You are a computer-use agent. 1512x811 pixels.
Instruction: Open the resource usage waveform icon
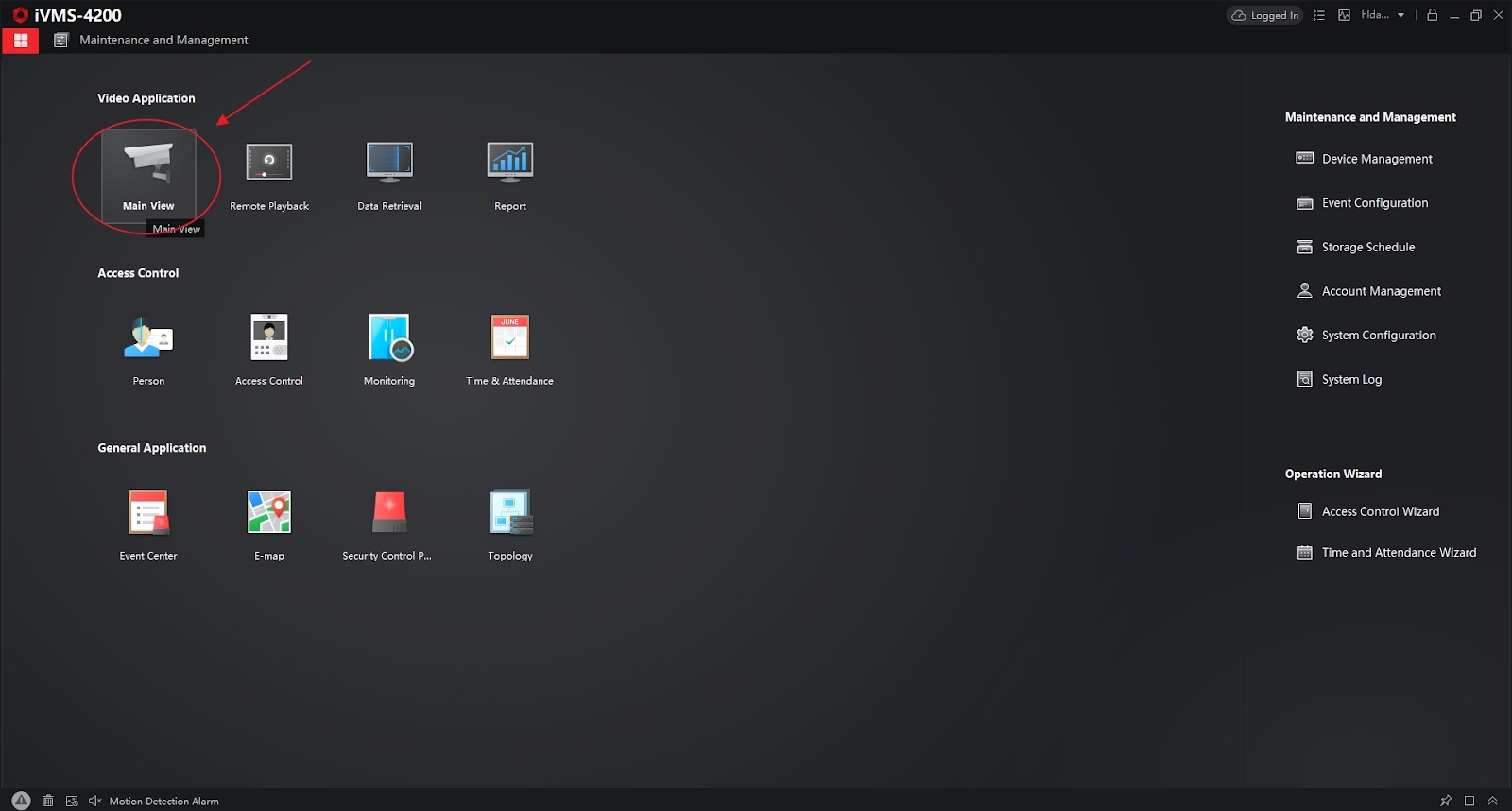pyautogui.click(x=1344, y=15)
